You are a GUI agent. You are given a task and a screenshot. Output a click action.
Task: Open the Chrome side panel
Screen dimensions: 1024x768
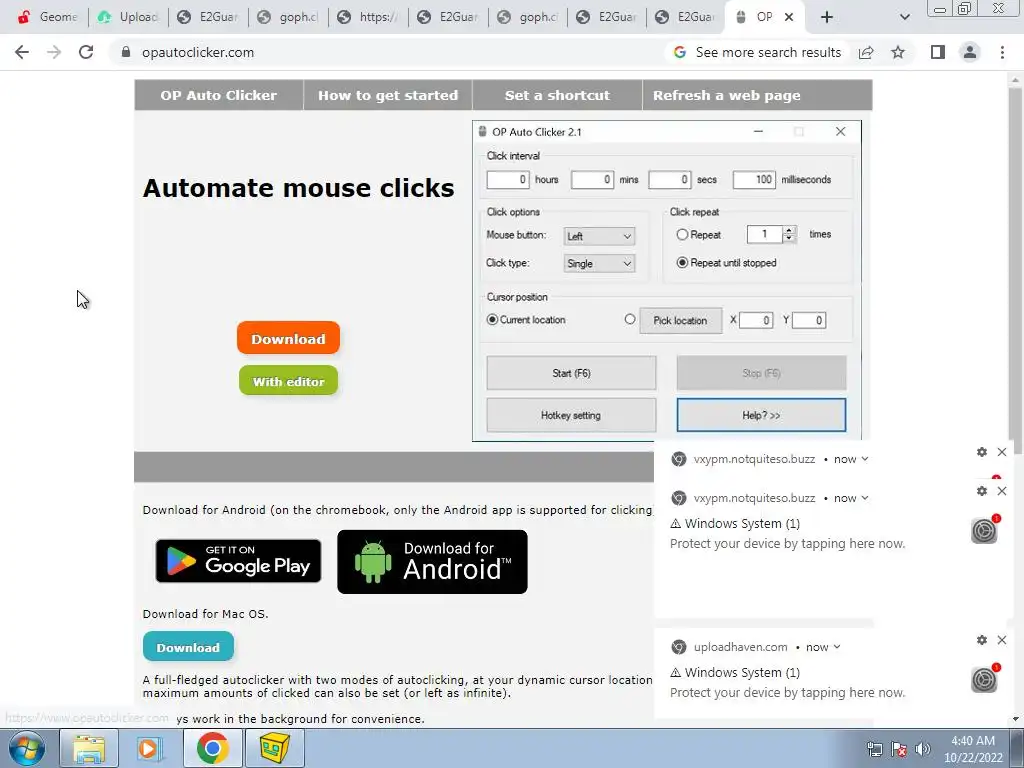coord(938,52)
